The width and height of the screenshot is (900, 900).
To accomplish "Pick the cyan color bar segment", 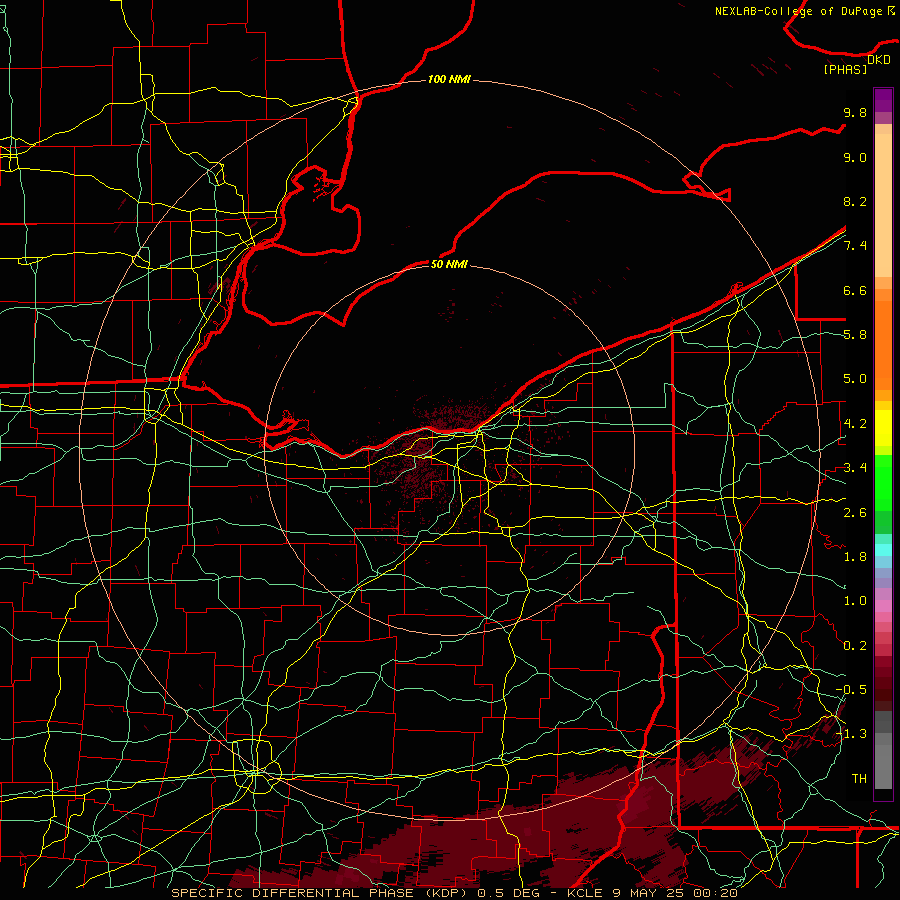I will (x=883, y=550).
